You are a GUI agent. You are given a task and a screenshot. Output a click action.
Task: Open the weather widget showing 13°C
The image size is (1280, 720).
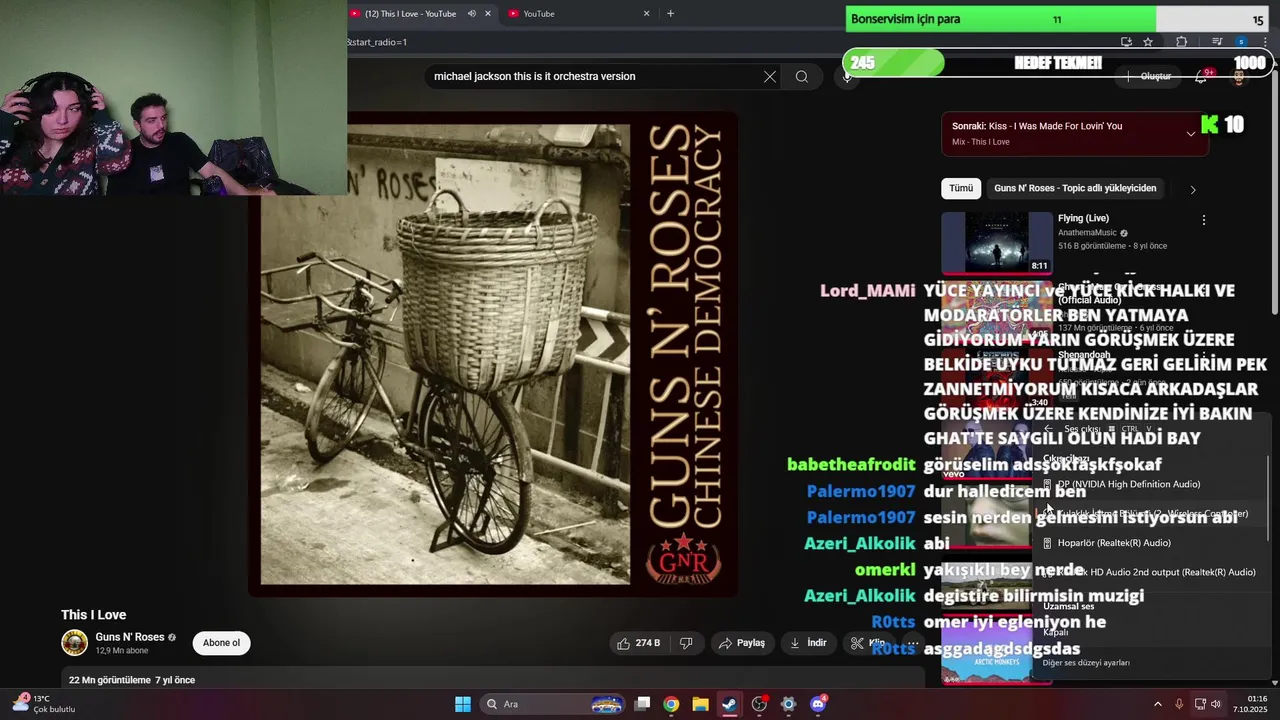pyautogui.click(x=42, y=704)
